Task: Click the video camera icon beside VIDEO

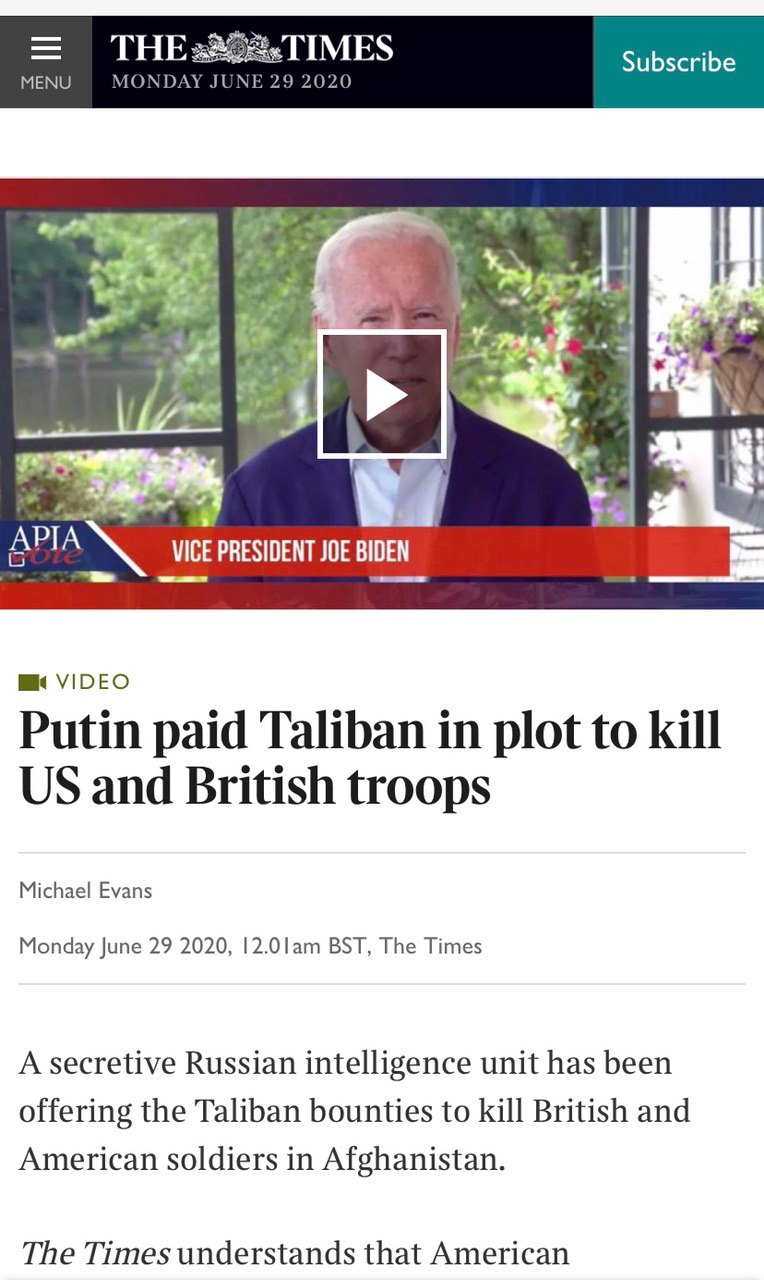Action: point(32,682)
